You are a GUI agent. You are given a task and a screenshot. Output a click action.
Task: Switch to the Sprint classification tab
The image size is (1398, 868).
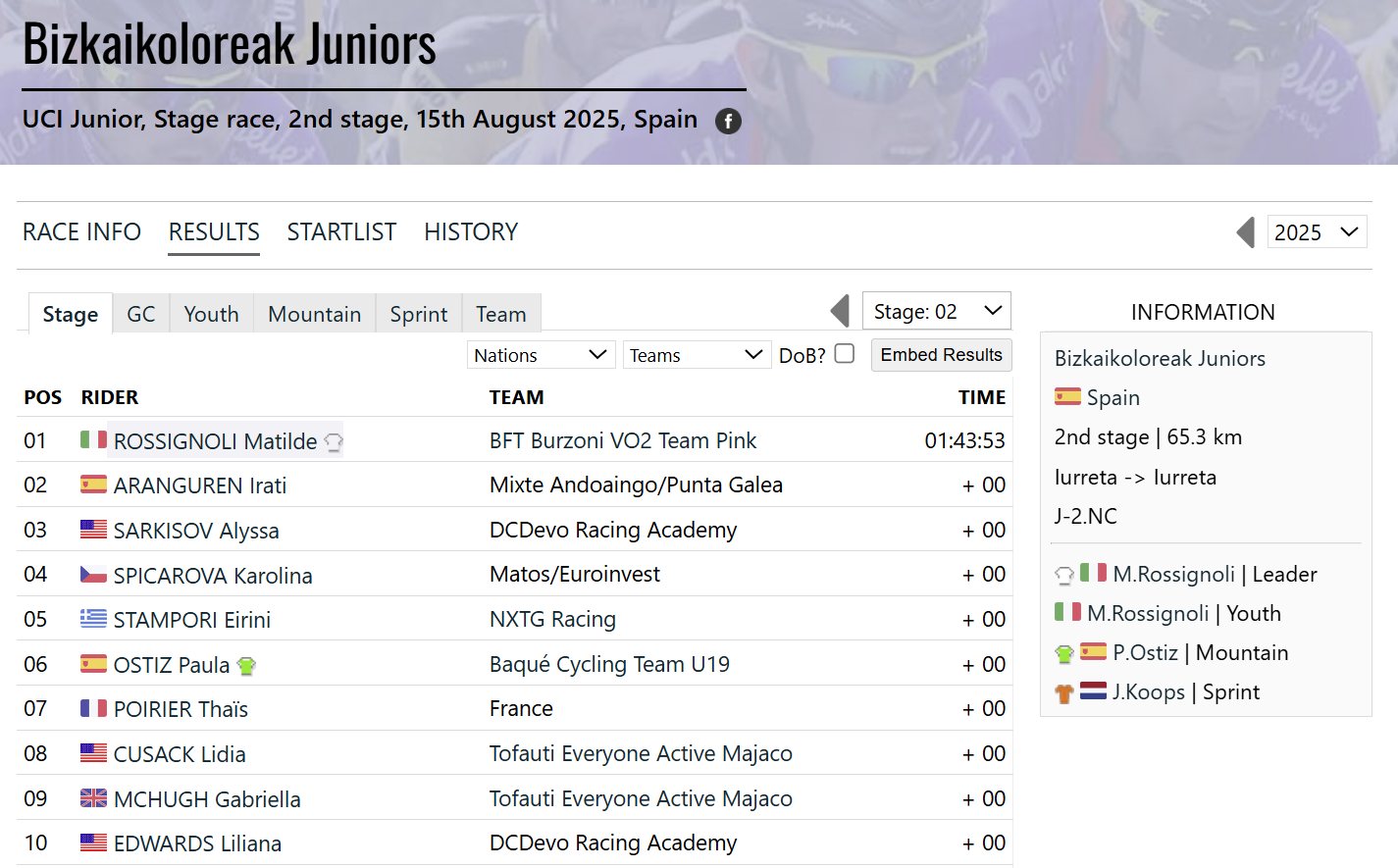[419, 314]
